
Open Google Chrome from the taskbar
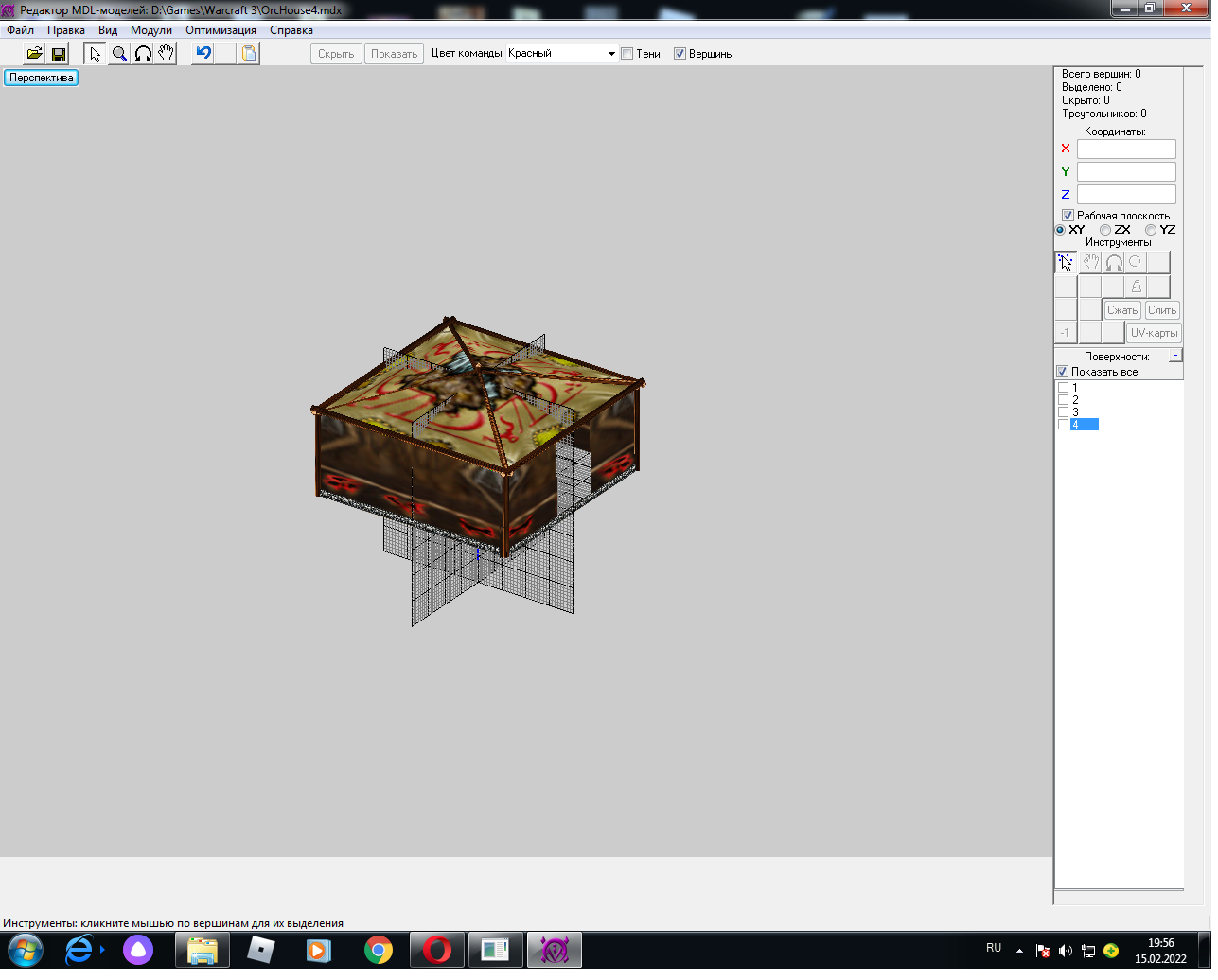379,950
